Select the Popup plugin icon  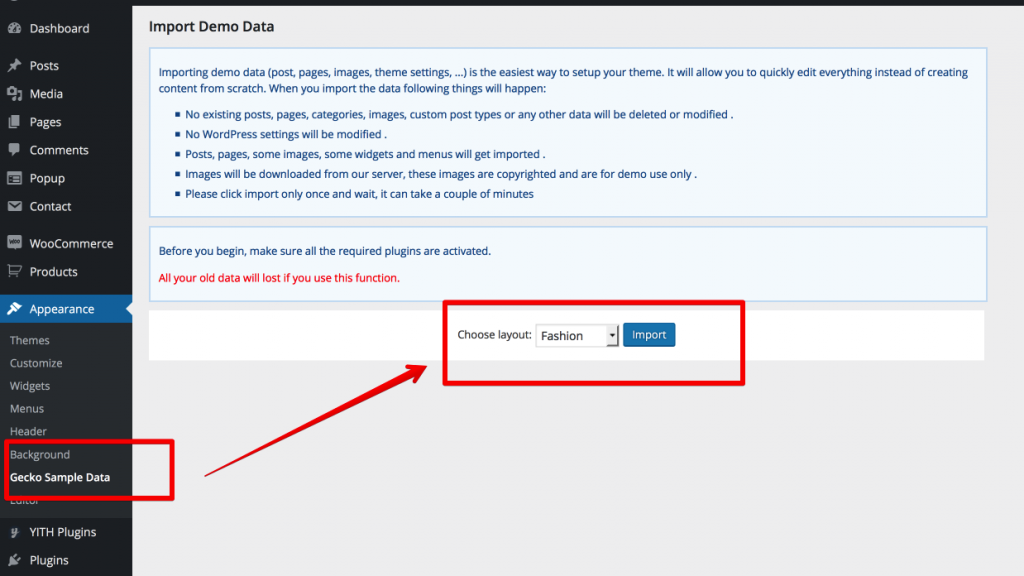click(x=14, y=178)
